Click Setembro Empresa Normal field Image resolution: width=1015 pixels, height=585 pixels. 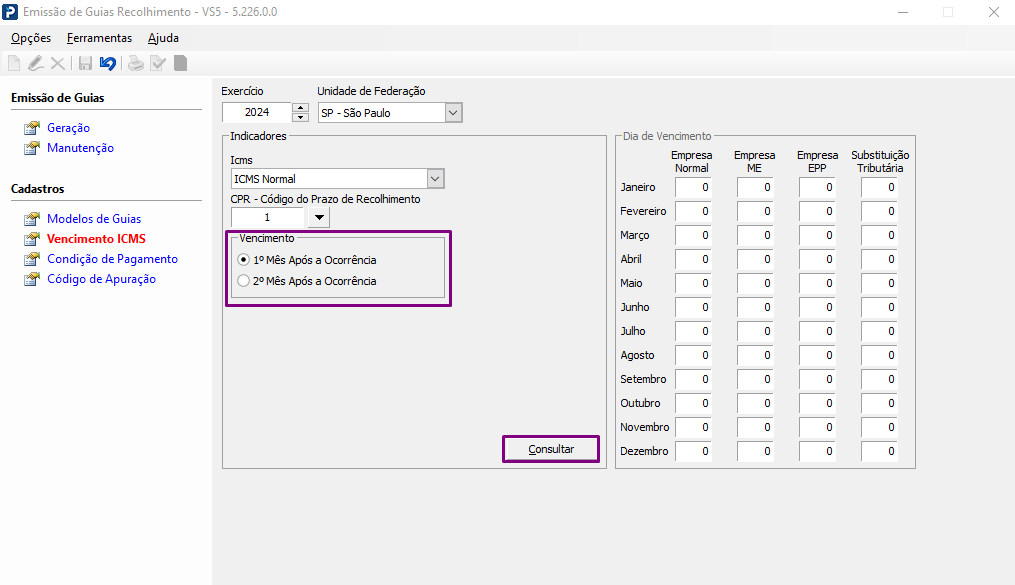click(x=693, y=379)
